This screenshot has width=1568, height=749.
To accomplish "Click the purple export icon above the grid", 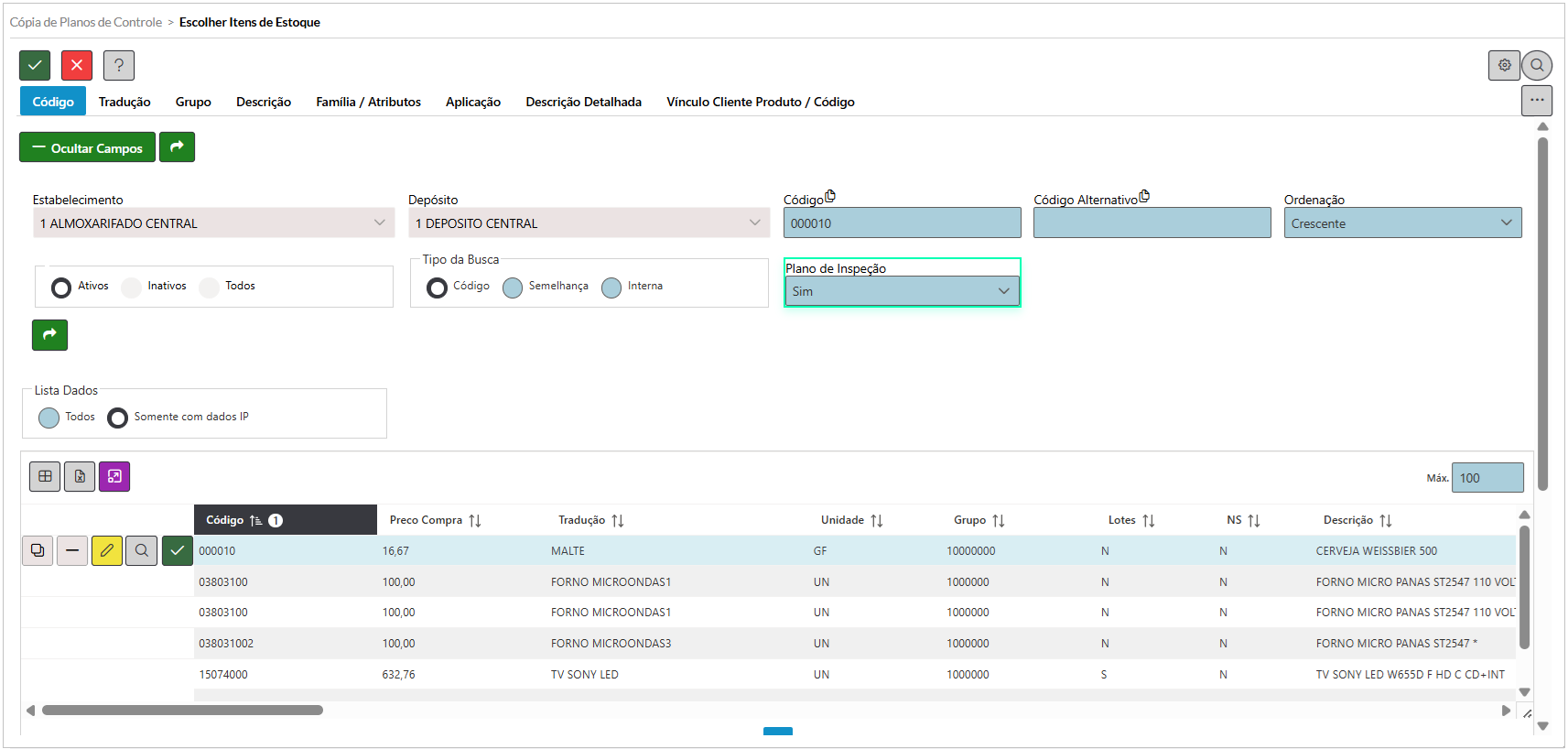I will [x=114, y=476].
